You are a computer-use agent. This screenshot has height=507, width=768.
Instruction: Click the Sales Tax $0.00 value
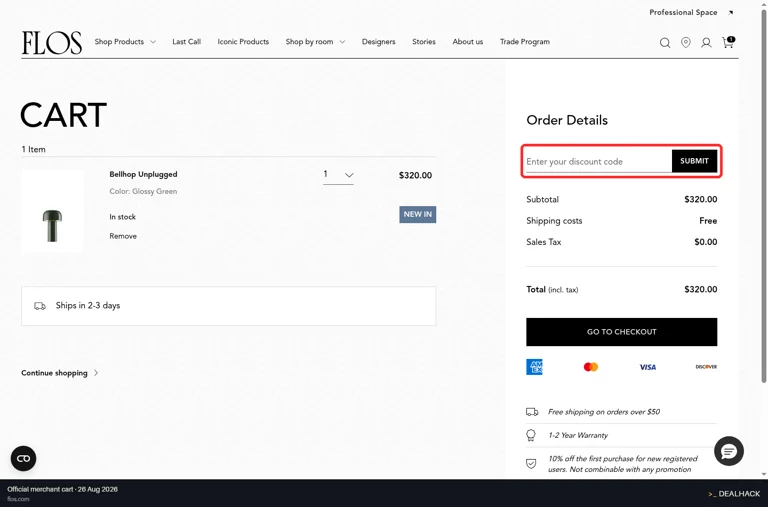click(x=706, y=242)
